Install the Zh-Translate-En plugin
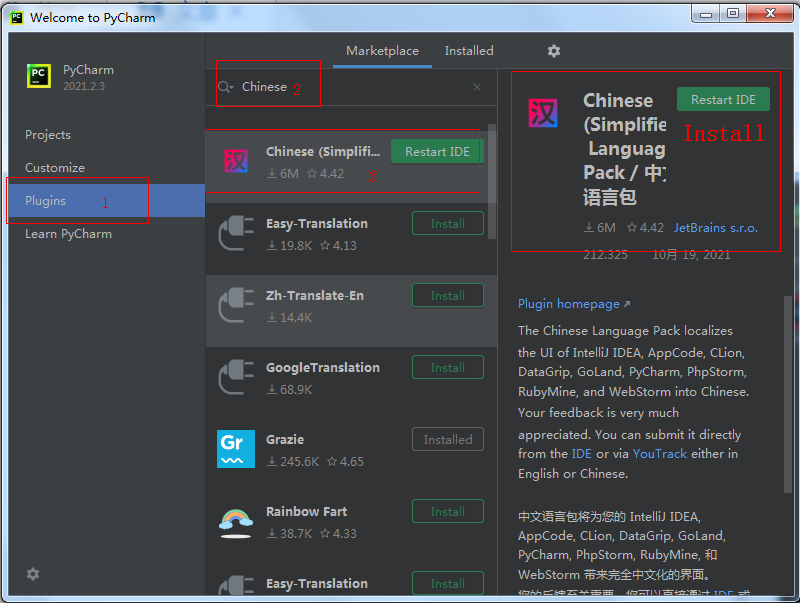This screenshot has width=800, height=603. 447,296
